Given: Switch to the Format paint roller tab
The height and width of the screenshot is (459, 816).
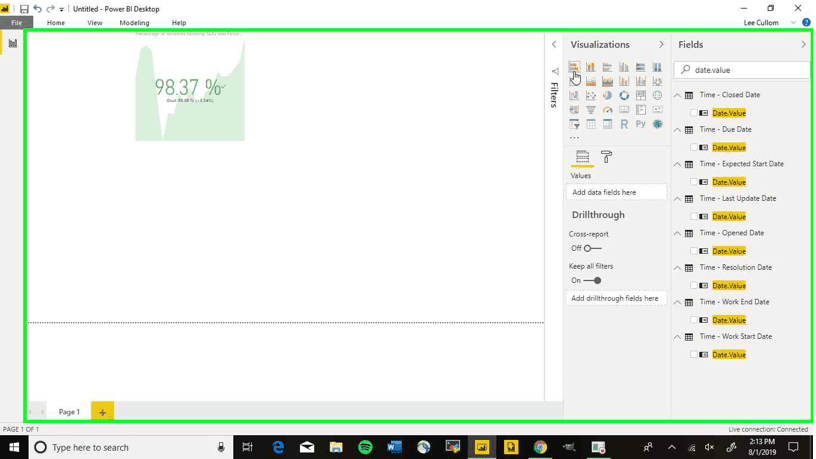Looking at the screenshot, I should [606, 157].
